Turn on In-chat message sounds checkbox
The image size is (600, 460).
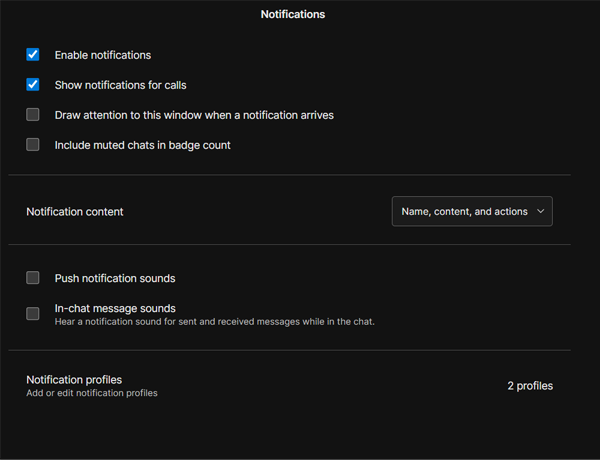coord(33,314)
